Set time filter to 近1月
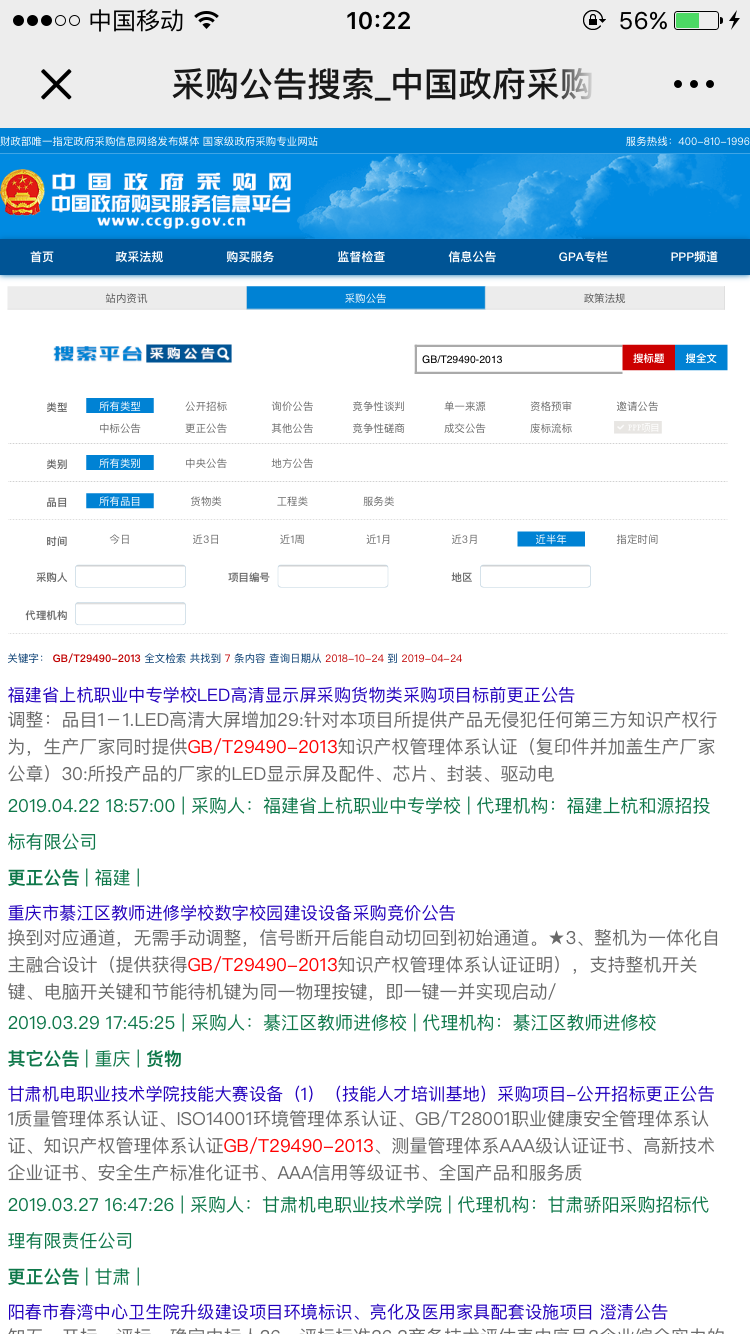 click(378, 539)
